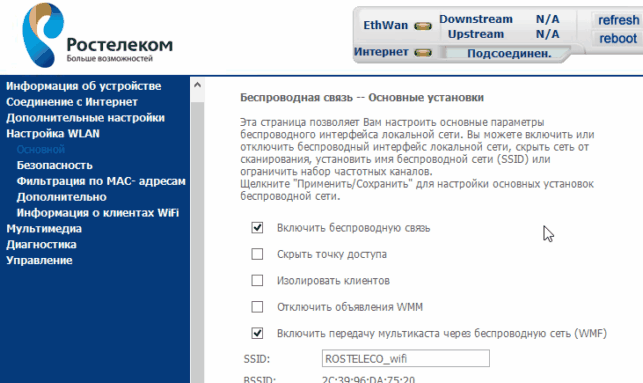Open Информация об устройстве menu

click(x=84, y=86)
